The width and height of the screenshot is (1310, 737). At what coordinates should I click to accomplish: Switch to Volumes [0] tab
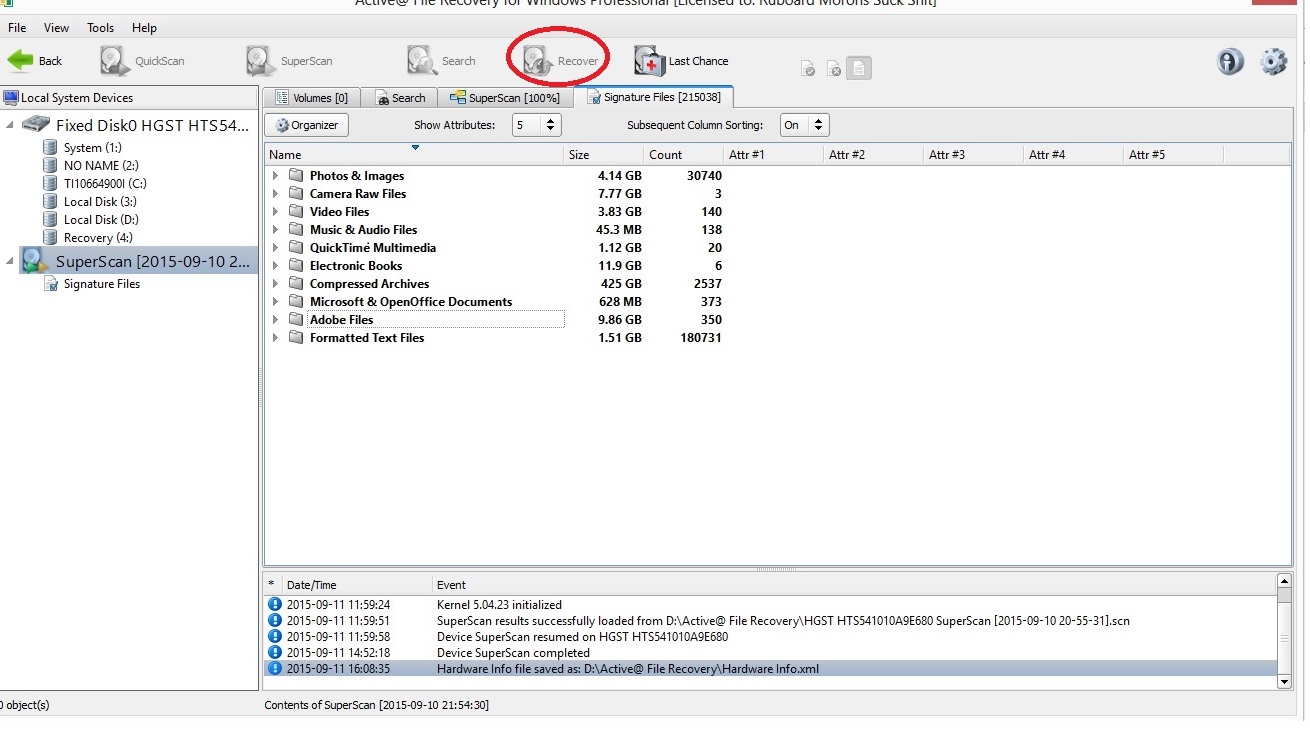pyautogui.click(x=311, y=98)
